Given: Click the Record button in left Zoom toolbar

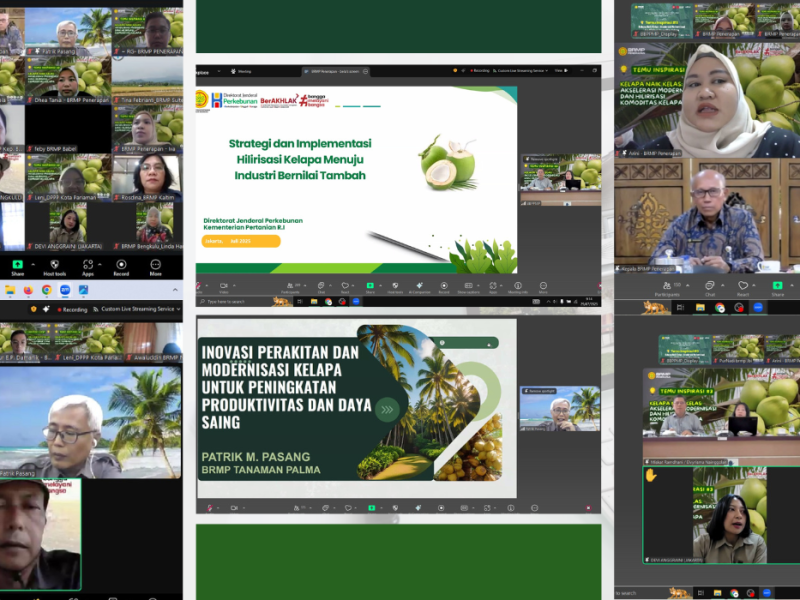Looking at the screenshot, I should [121, 265].
